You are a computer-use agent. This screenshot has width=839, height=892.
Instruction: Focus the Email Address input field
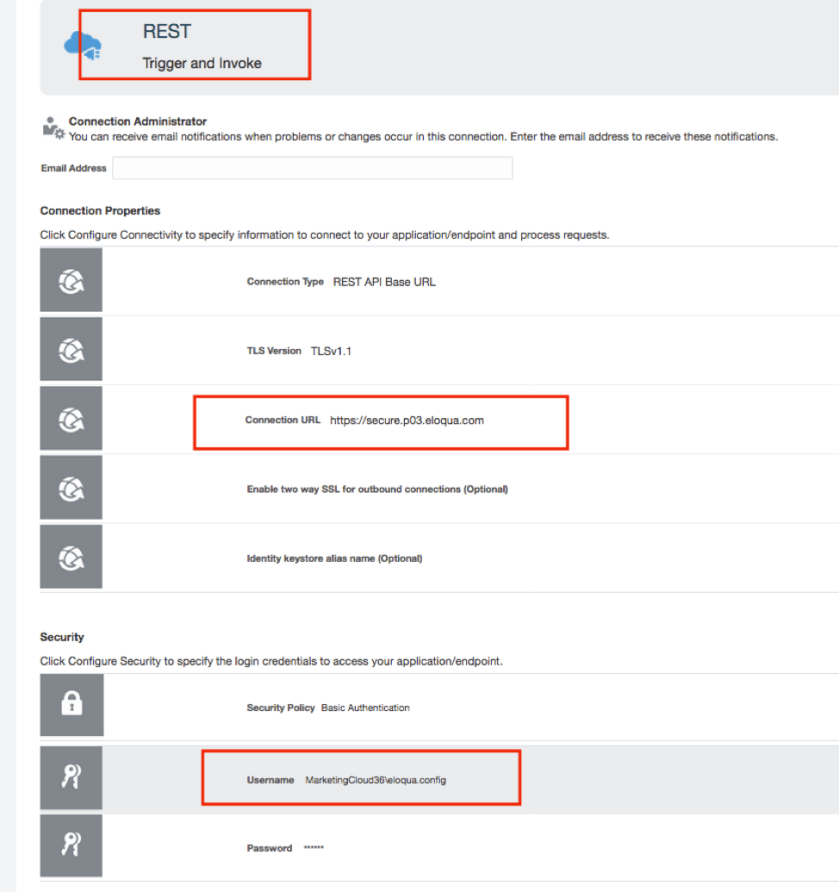(312, 168)
